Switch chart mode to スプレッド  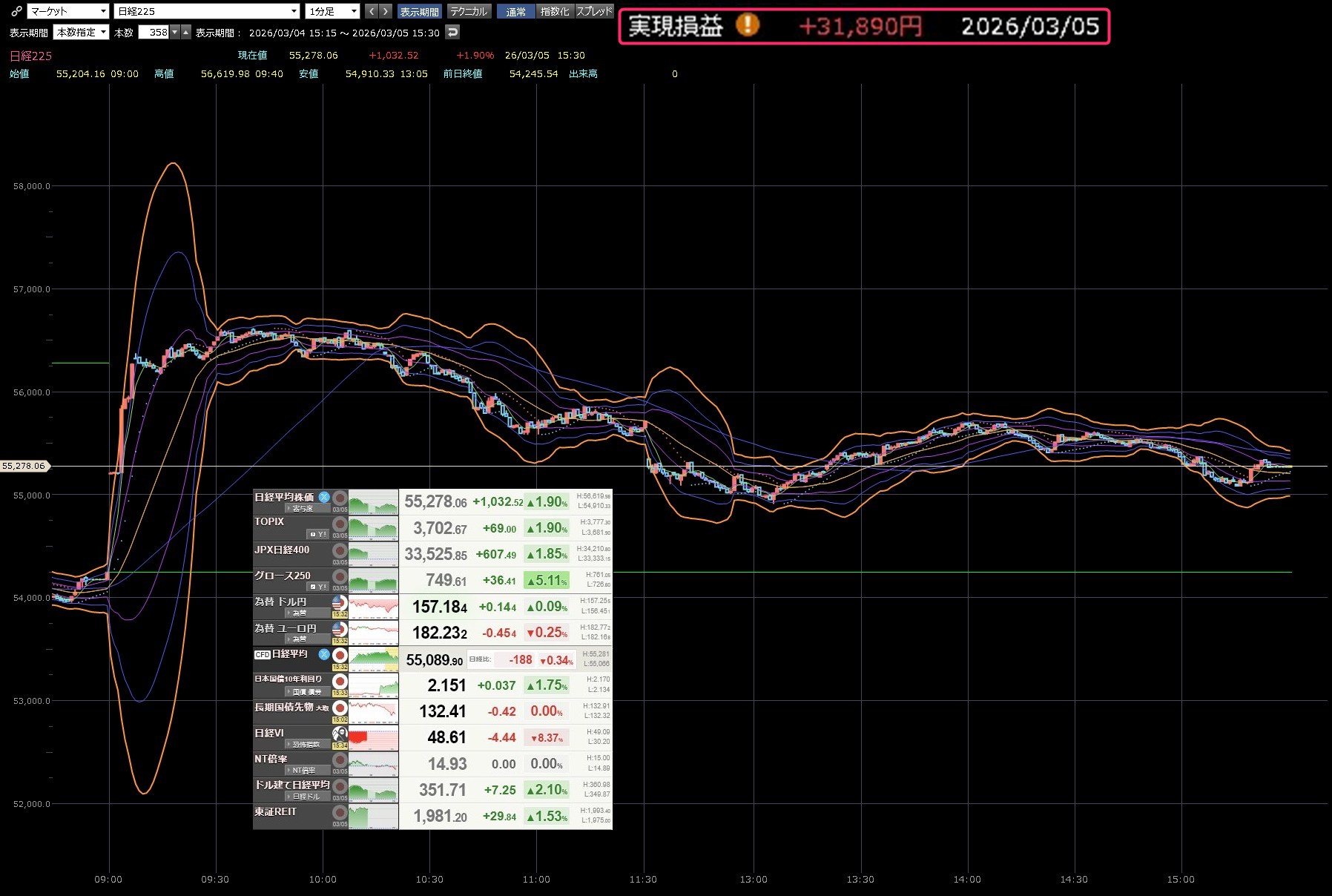[x=594, y=11]
